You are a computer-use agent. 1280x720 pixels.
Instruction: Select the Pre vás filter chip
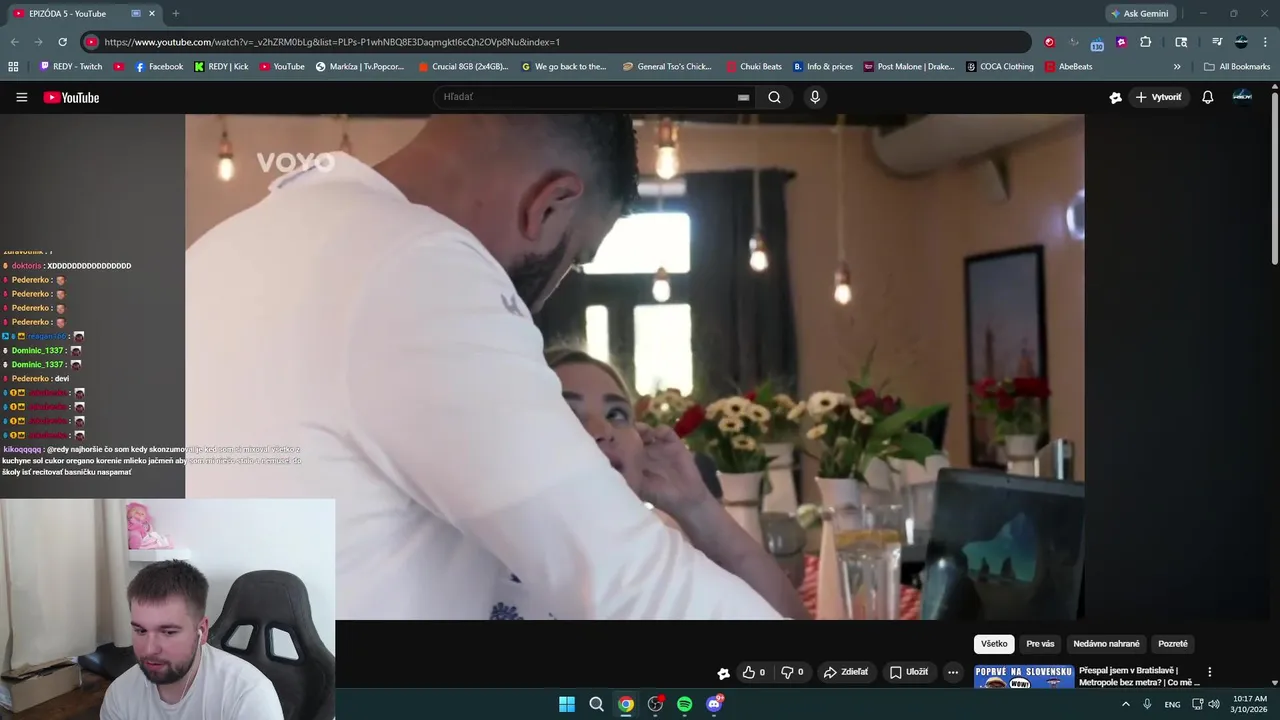pyautogui.click(x=1040, y=644)
